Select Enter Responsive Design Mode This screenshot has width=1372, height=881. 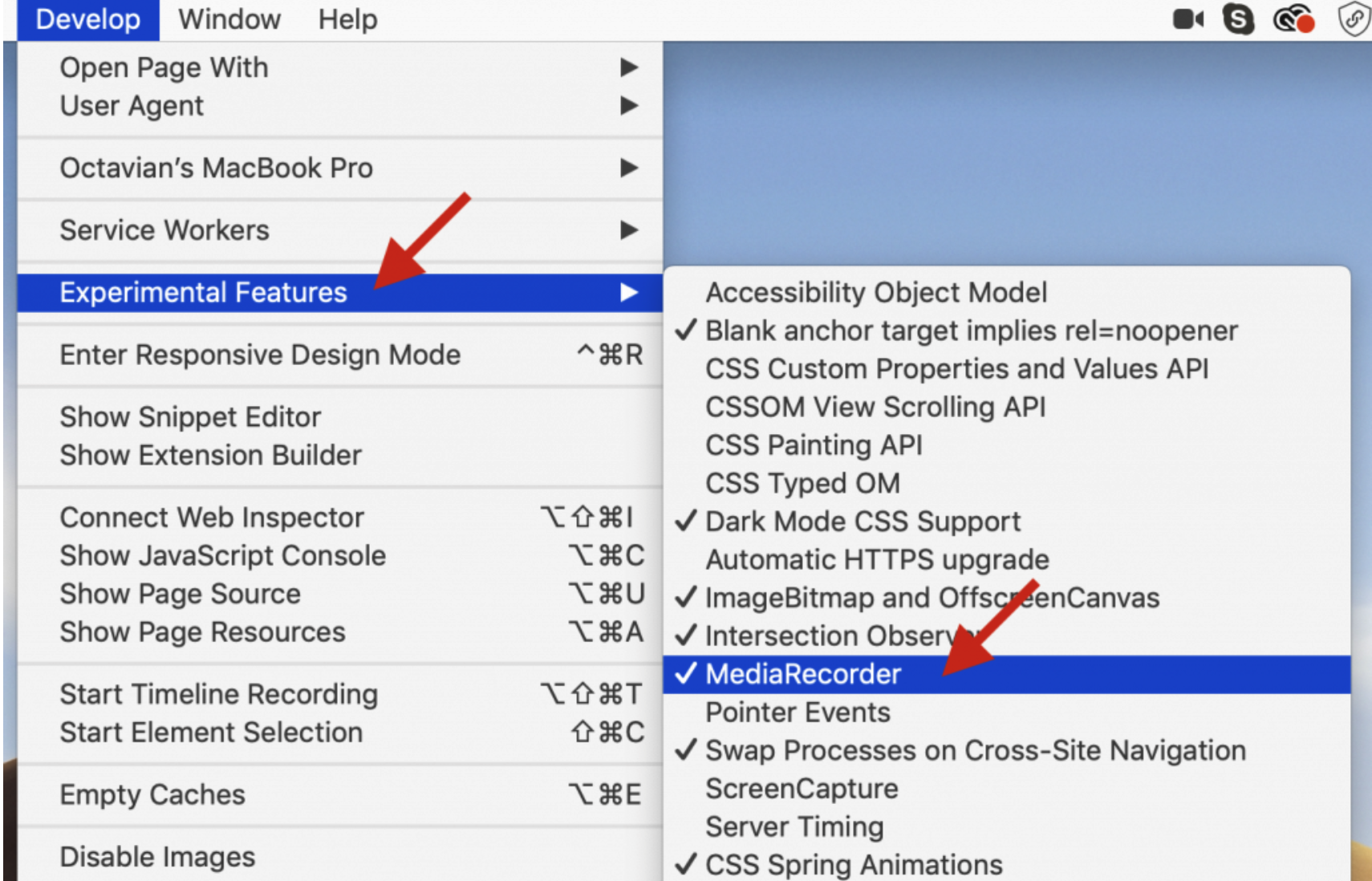pos(340,355)
